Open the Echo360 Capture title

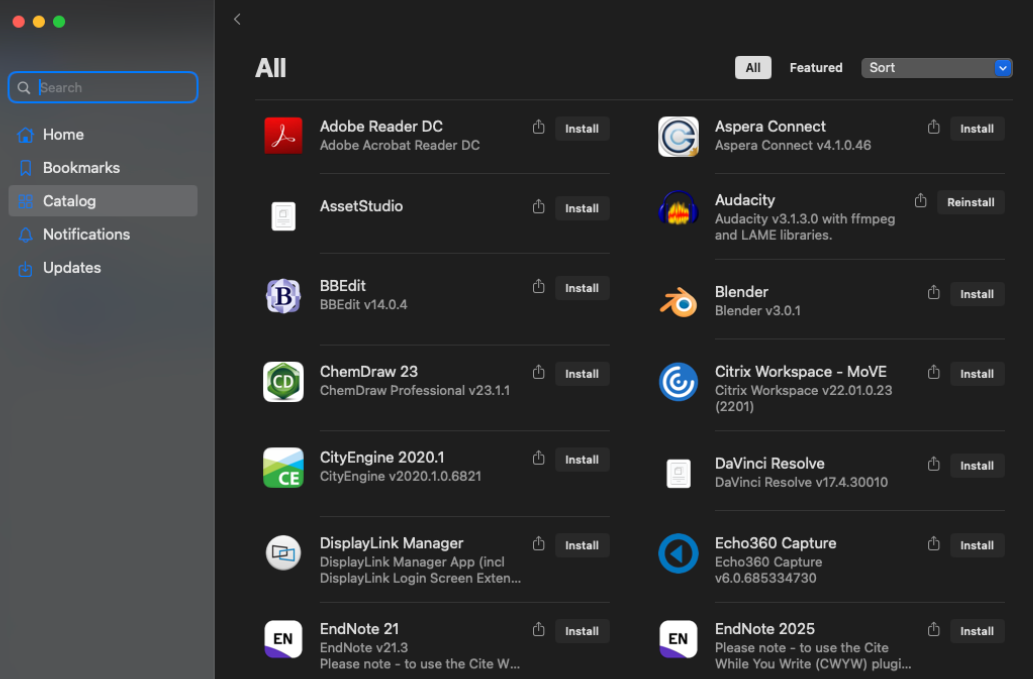pyautogui.click(x=775, y=543)
